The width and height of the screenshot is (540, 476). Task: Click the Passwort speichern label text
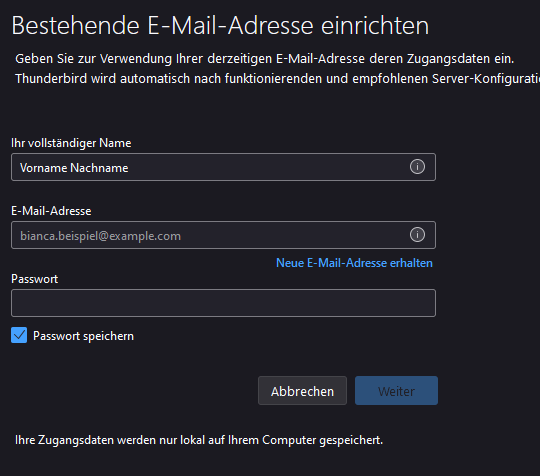click(83, 336)
